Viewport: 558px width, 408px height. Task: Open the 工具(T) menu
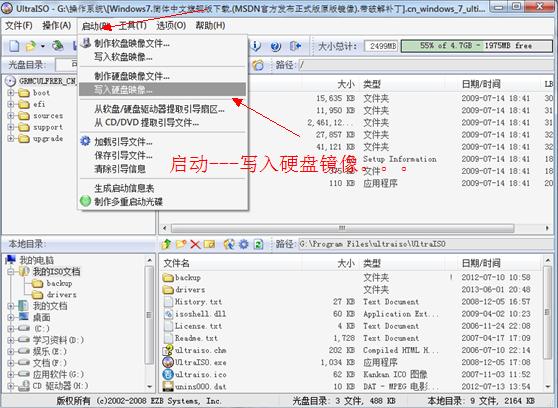(x=132, y=26)
